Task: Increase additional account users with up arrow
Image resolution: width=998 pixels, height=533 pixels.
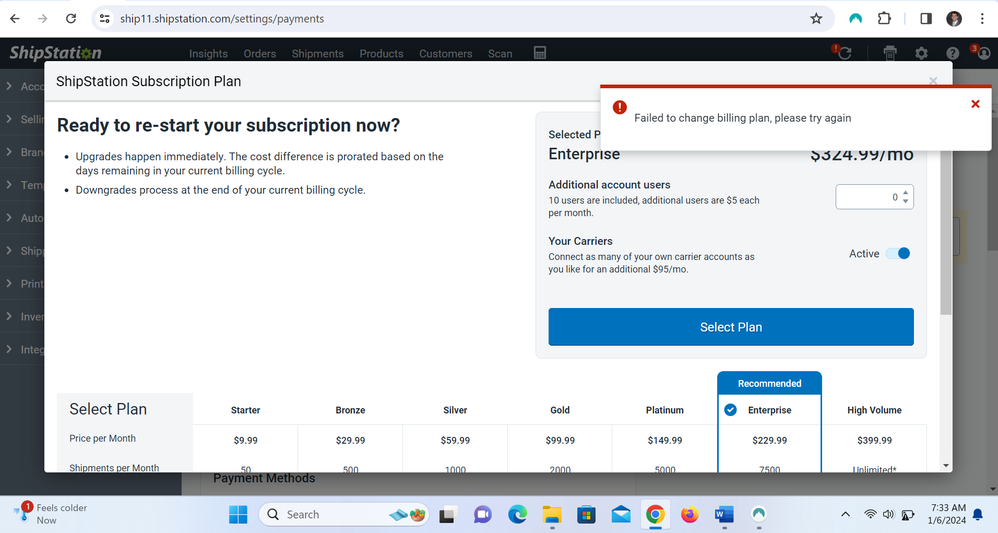Action: [x=905, y=192]
